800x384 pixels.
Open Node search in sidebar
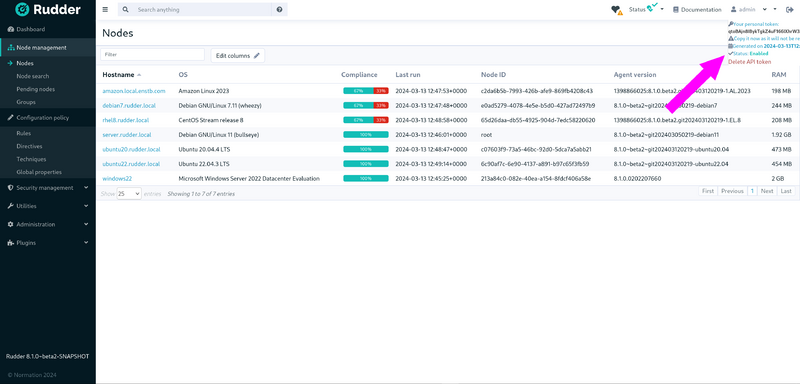pos(33,76)
